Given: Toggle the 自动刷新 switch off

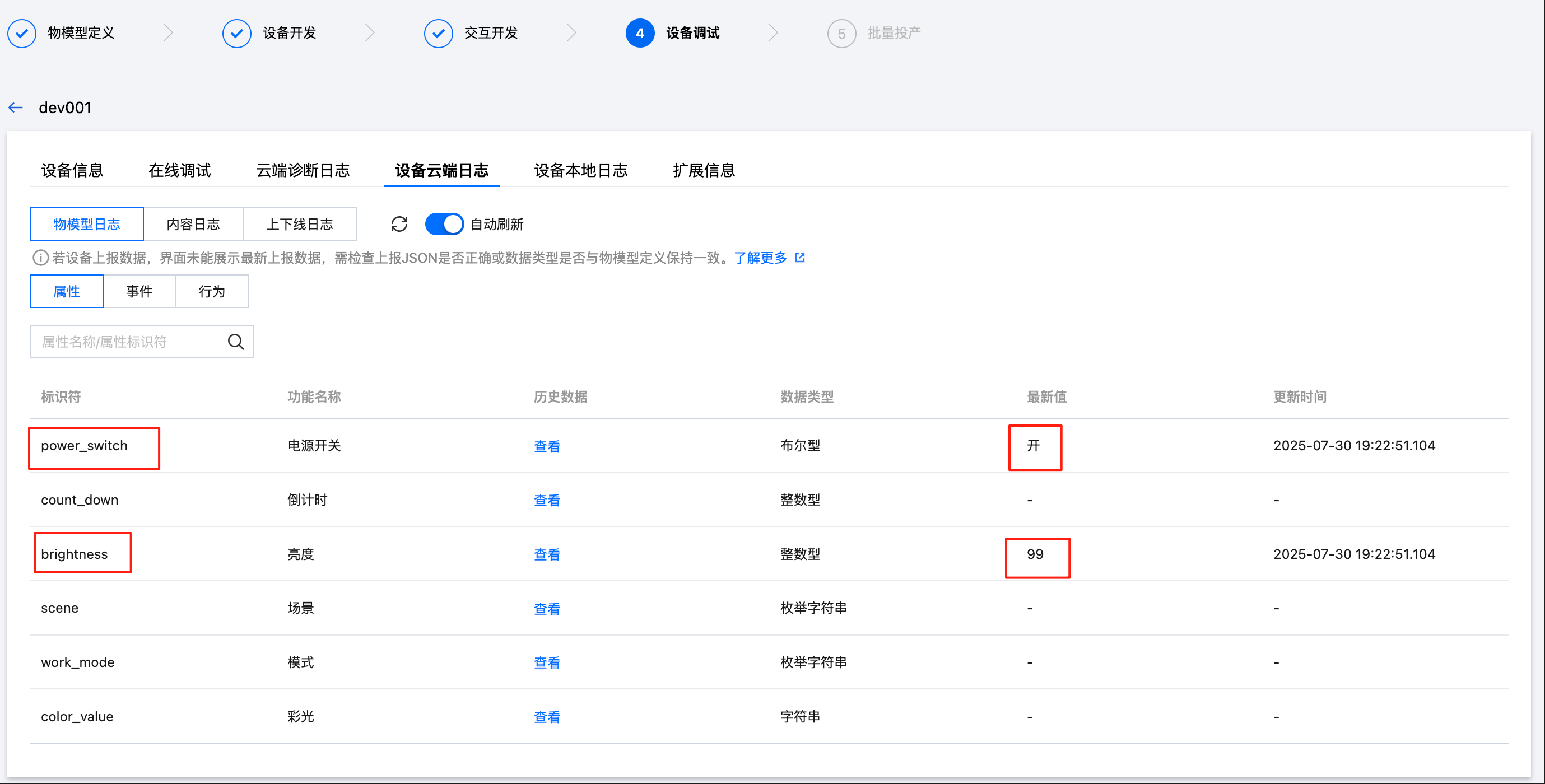Looking at the screenshot, I should pyautogui.click(x=444, y=224).
